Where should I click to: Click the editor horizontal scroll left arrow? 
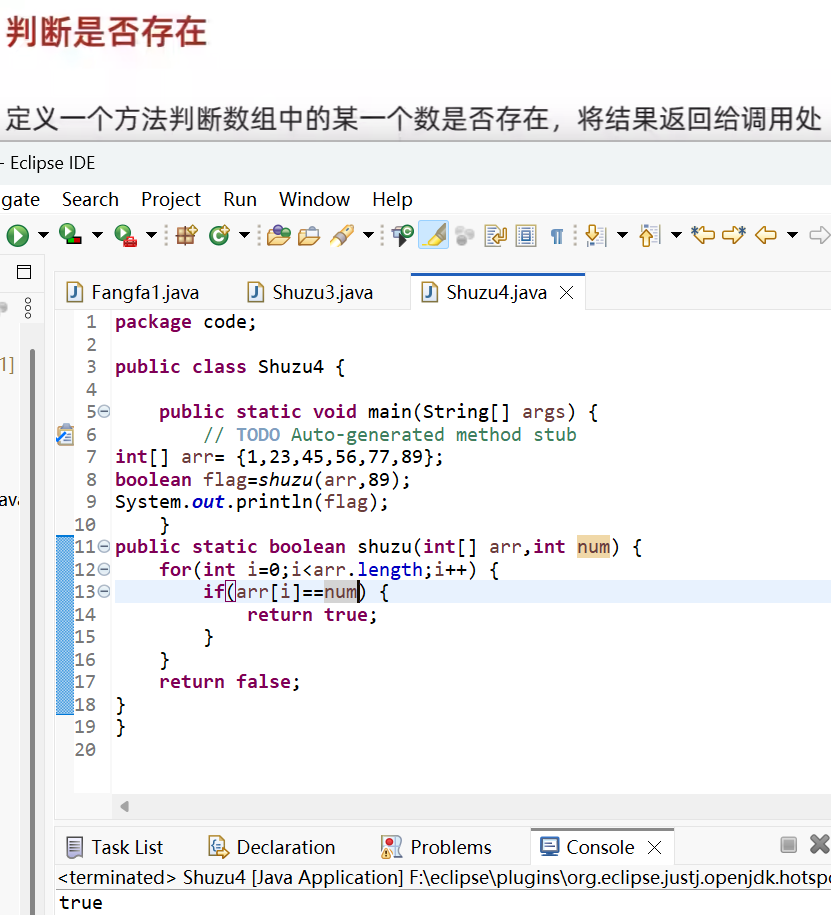pyautogui.click(x=124, y=806)
